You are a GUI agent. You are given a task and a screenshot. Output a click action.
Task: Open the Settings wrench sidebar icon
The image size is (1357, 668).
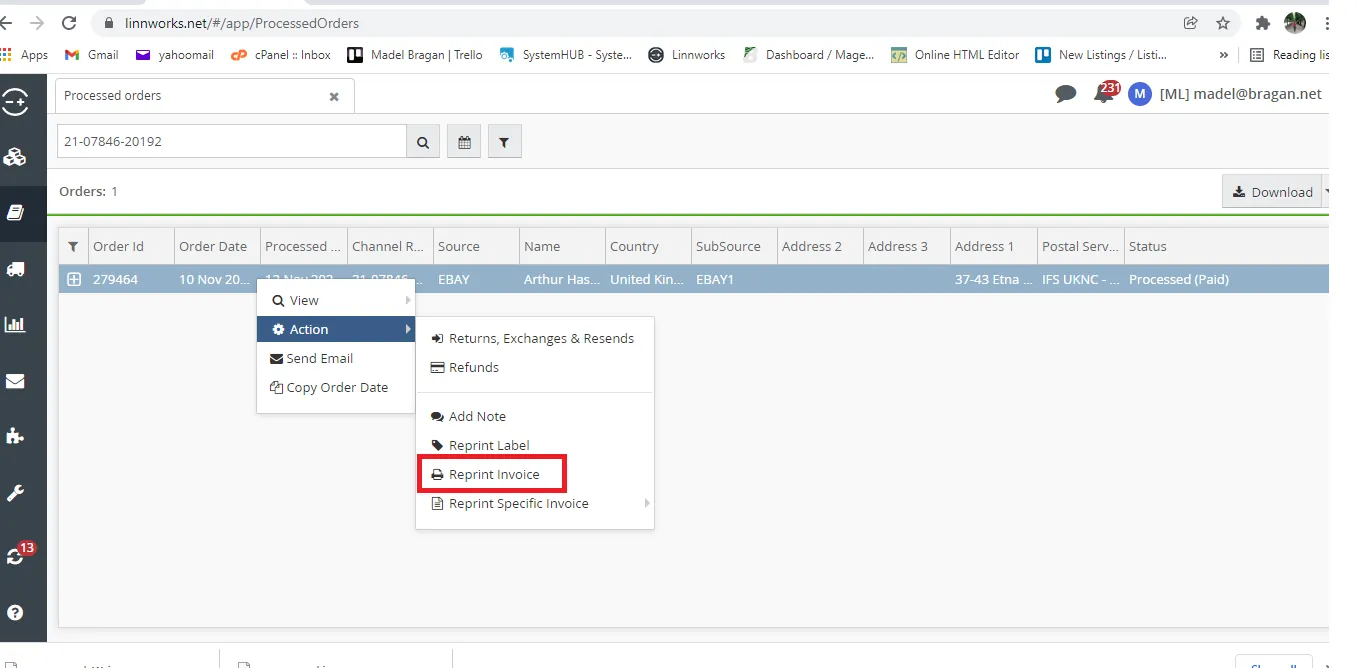(x=15, y=494)
